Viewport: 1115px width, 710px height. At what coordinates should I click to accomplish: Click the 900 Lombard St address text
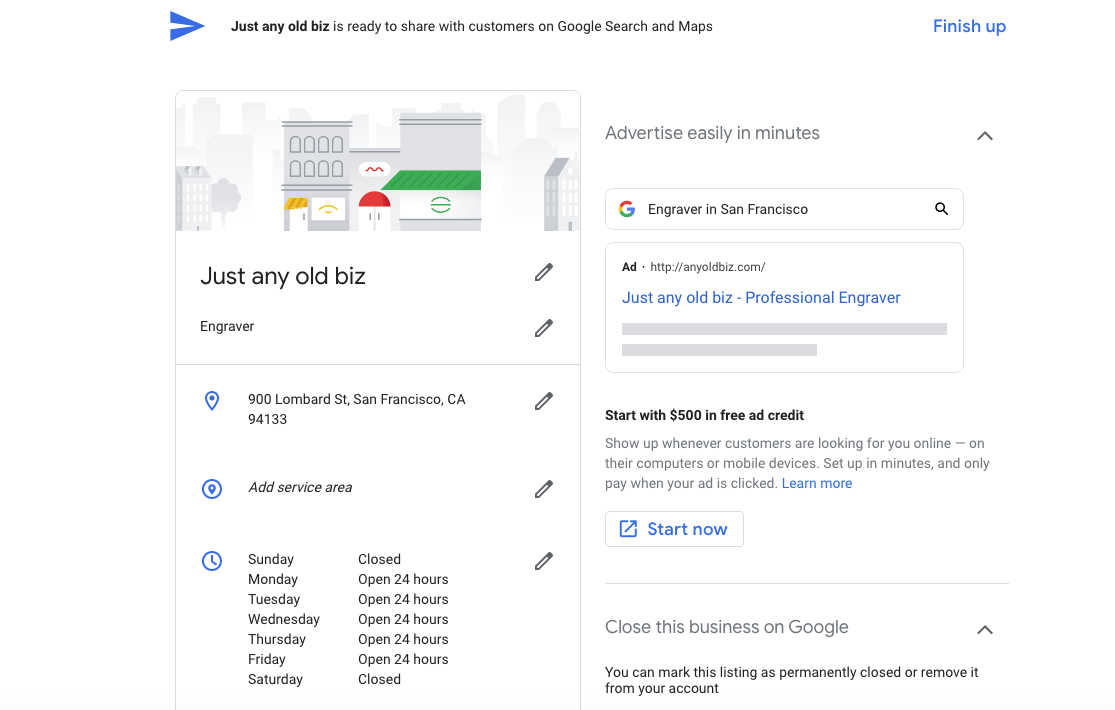point(356,409)
